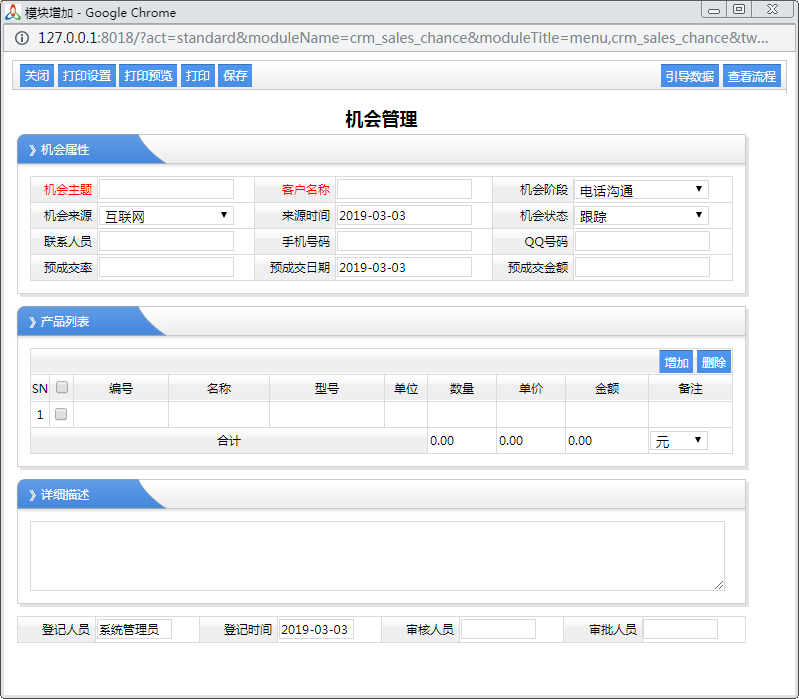799x699 pixels.
Task: Open the 机会状态 dropdown
Action: coord(641,215)
